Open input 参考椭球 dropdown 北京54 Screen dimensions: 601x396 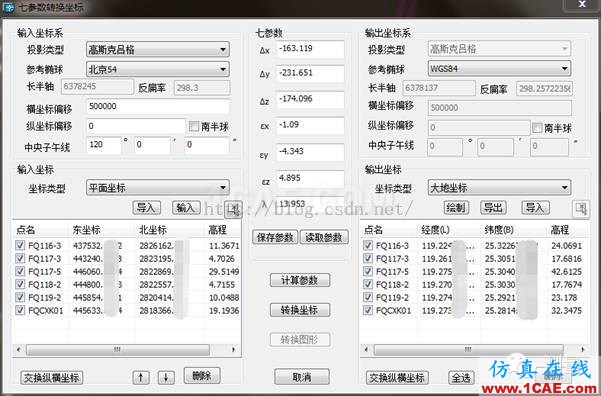(x=158, y=69)
